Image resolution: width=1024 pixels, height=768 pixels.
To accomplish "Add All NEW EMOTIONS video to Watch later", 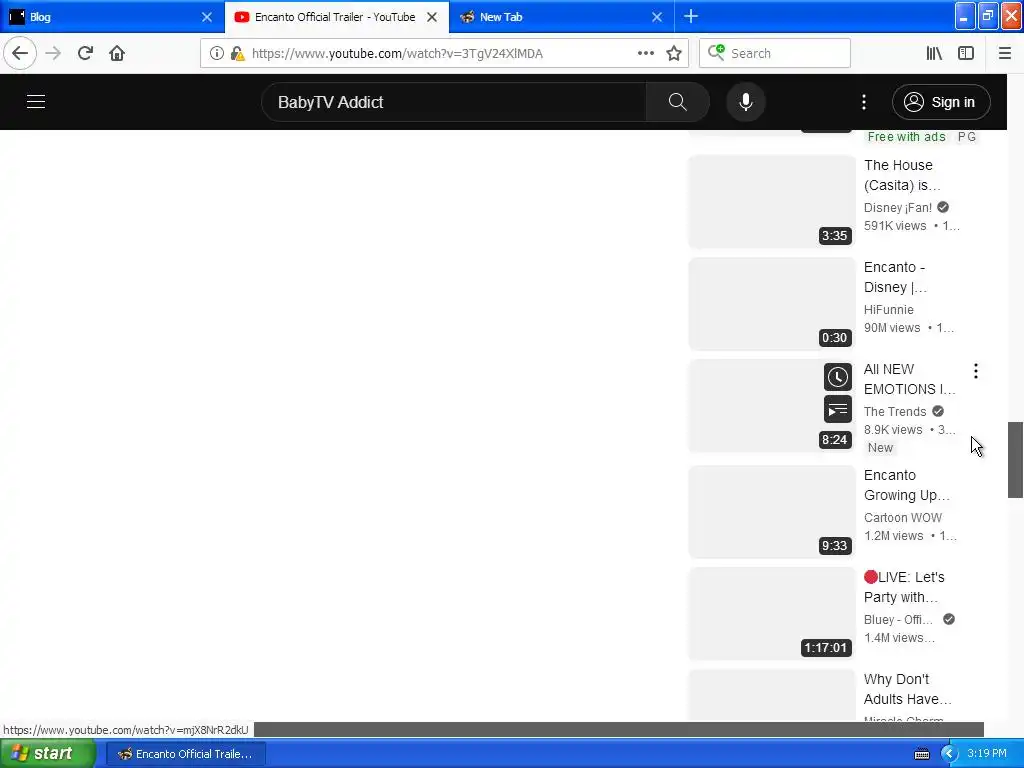I will click(838, 377).
